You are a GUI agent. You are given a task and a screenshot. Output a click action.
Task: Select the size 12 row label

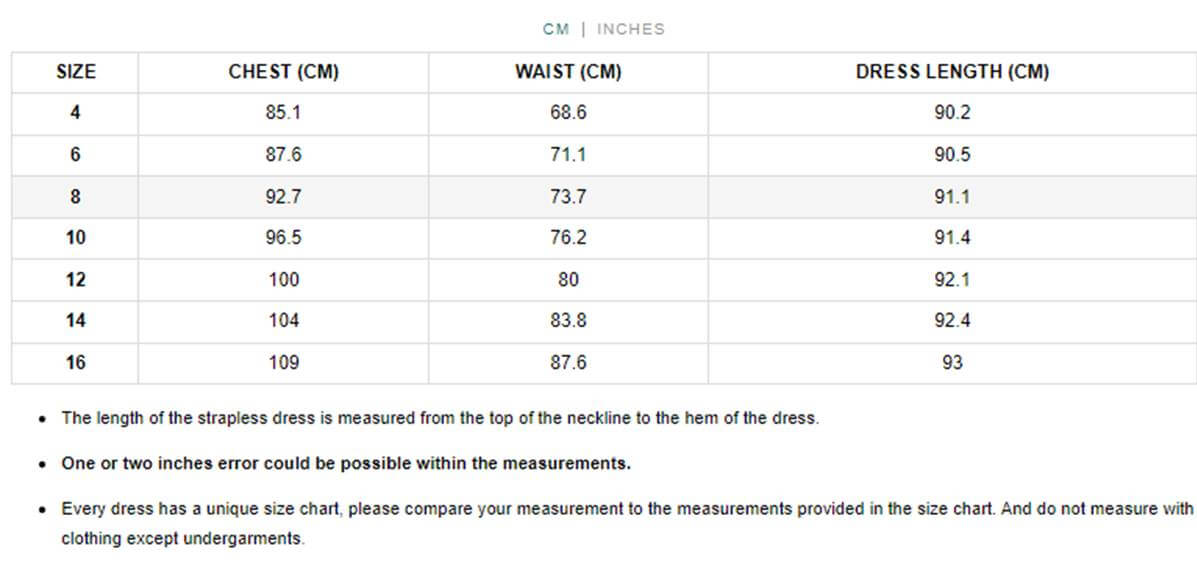coord(76,280)
